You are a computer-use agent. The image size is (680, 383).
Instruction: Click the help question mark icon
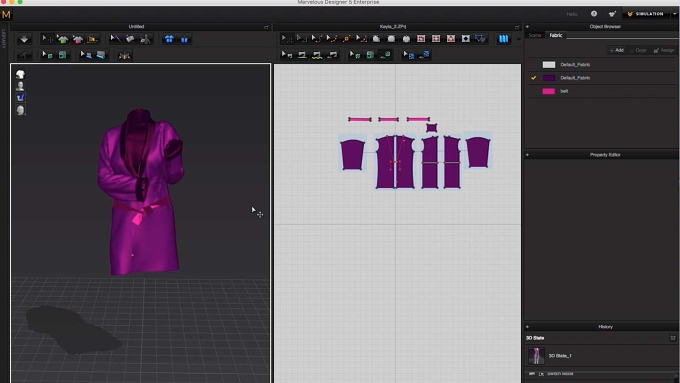pos(594,14)
